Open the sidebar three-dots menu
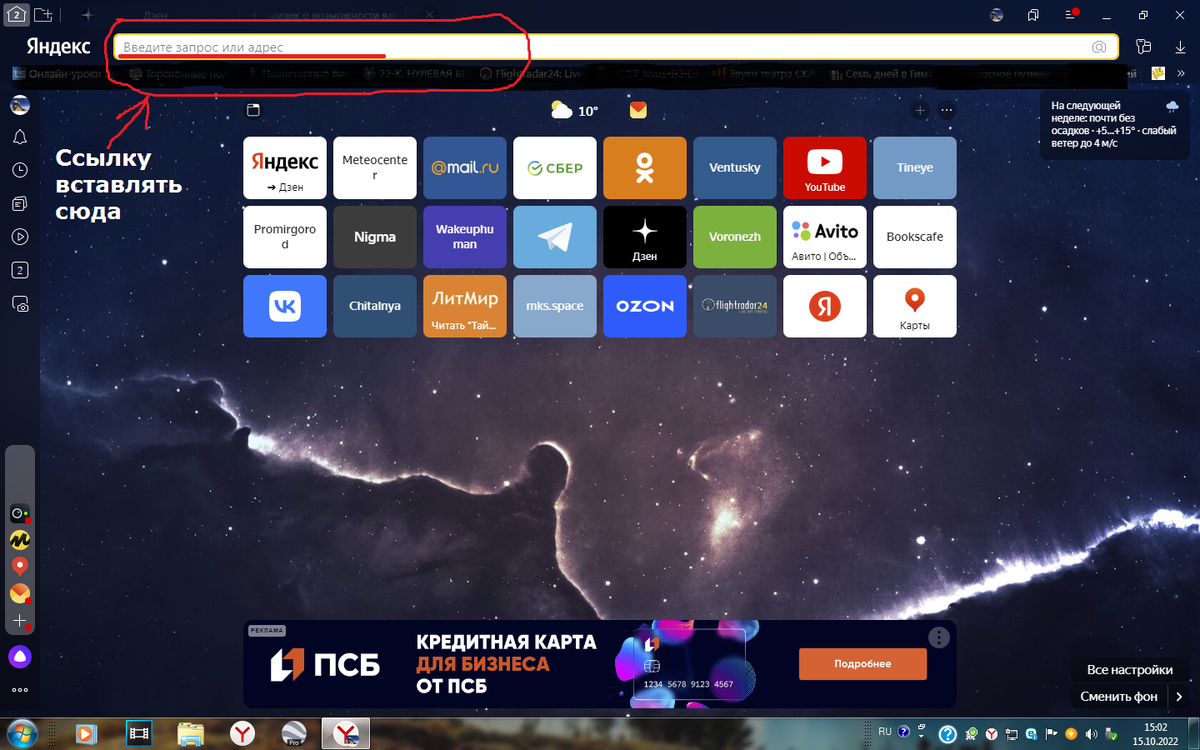 (x=19, y=690)
